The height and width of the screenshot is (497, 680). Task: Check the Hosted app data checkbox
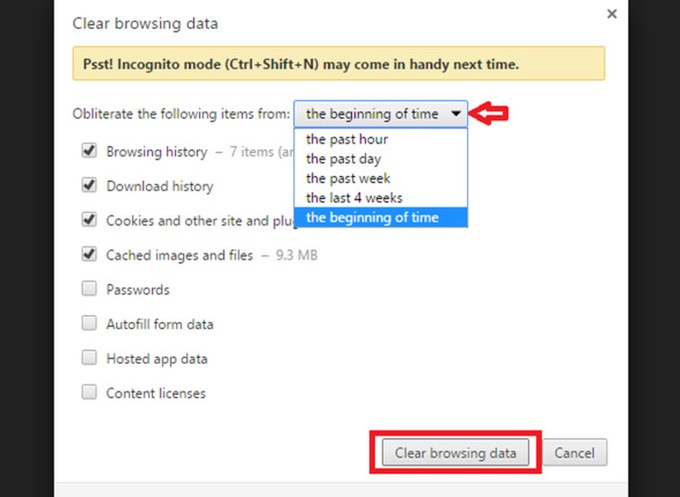pyautogui.click(x=89, y=358)
